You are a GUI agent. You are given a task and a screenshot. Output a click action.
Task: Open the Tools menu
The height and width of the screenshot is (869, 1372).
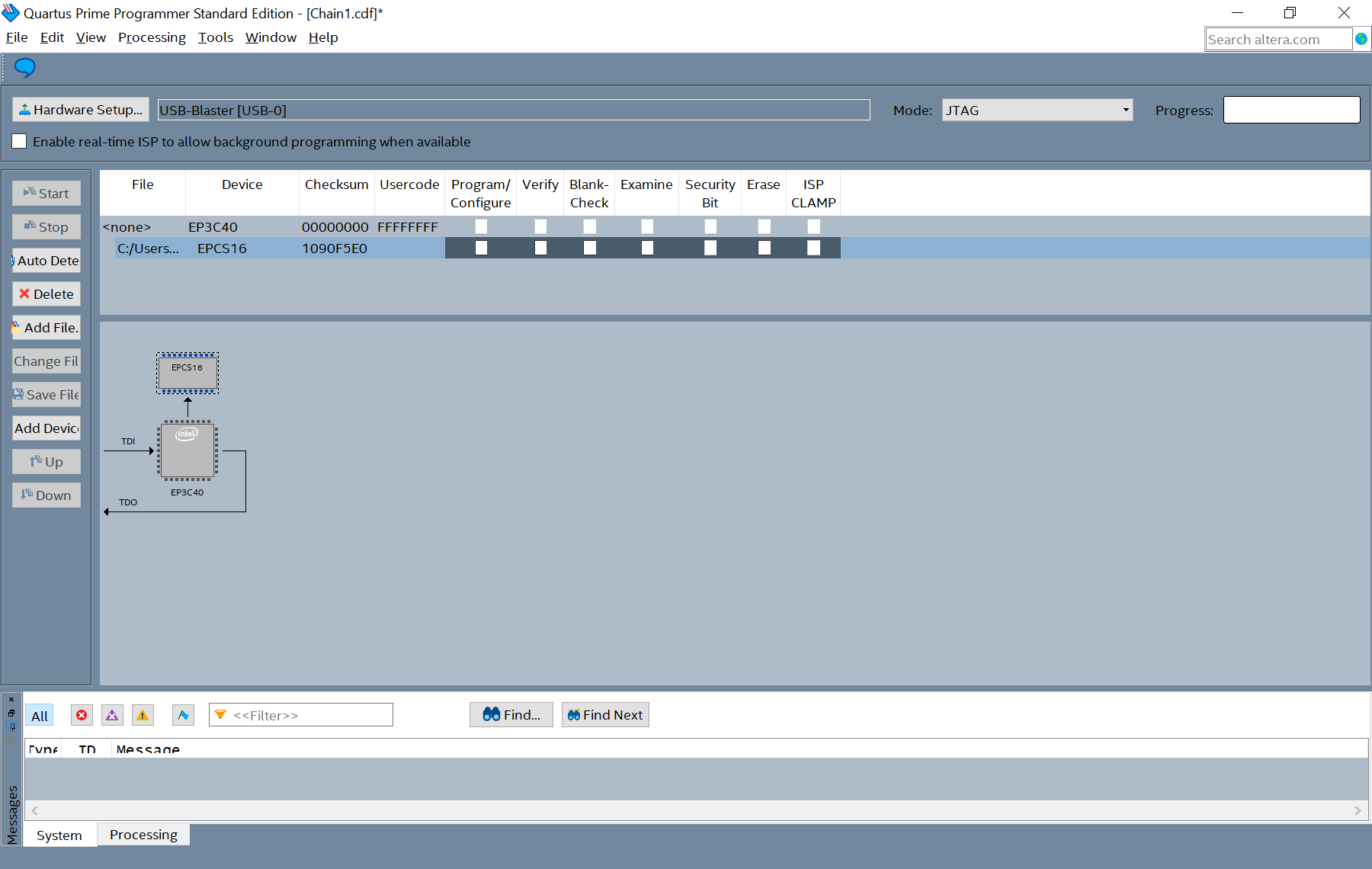[216, 37]
